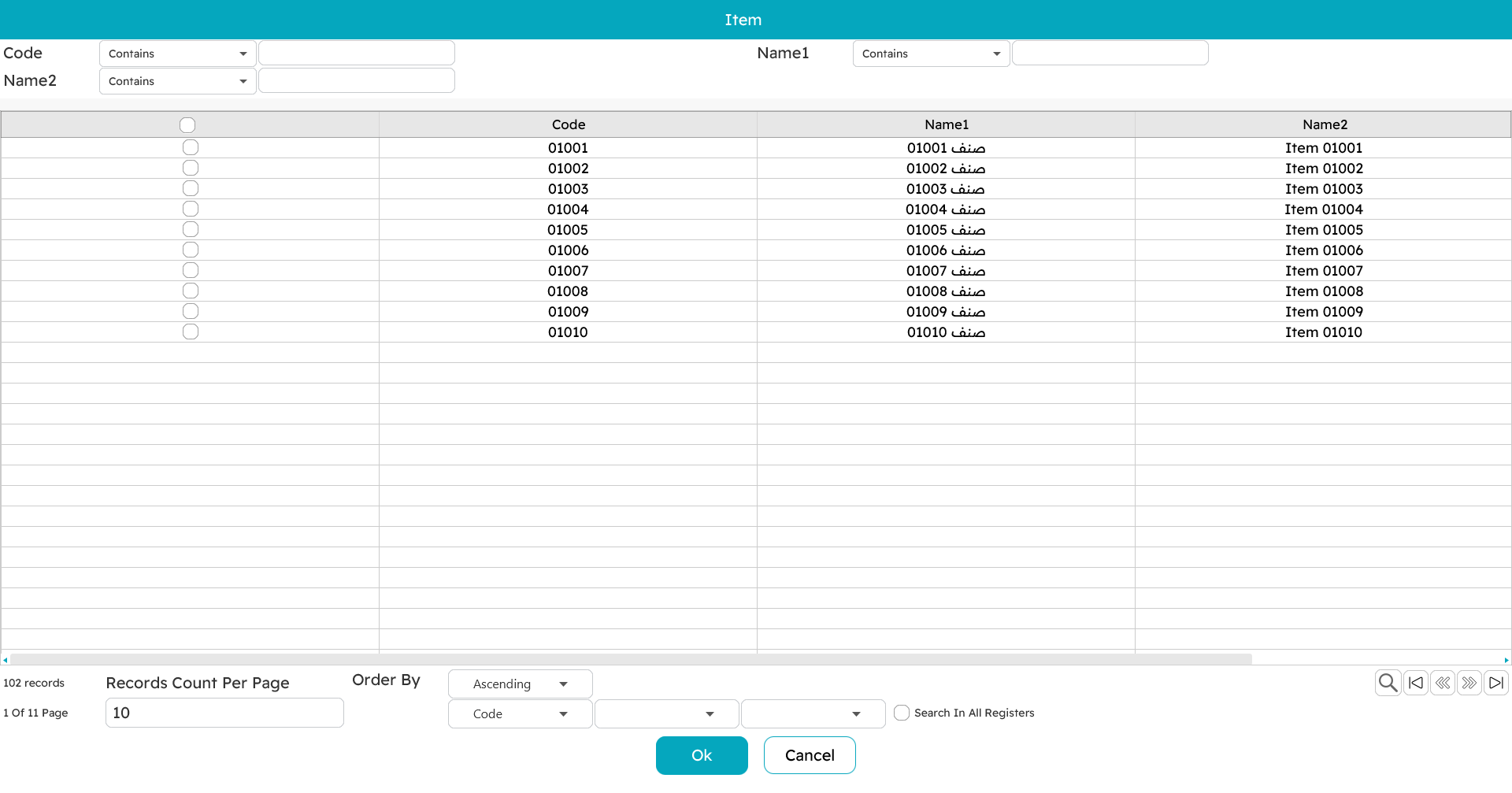Screen dimensions: 1512x793
Task: Click Name2 cell Item 01010
Action: tap(1324, 332)
